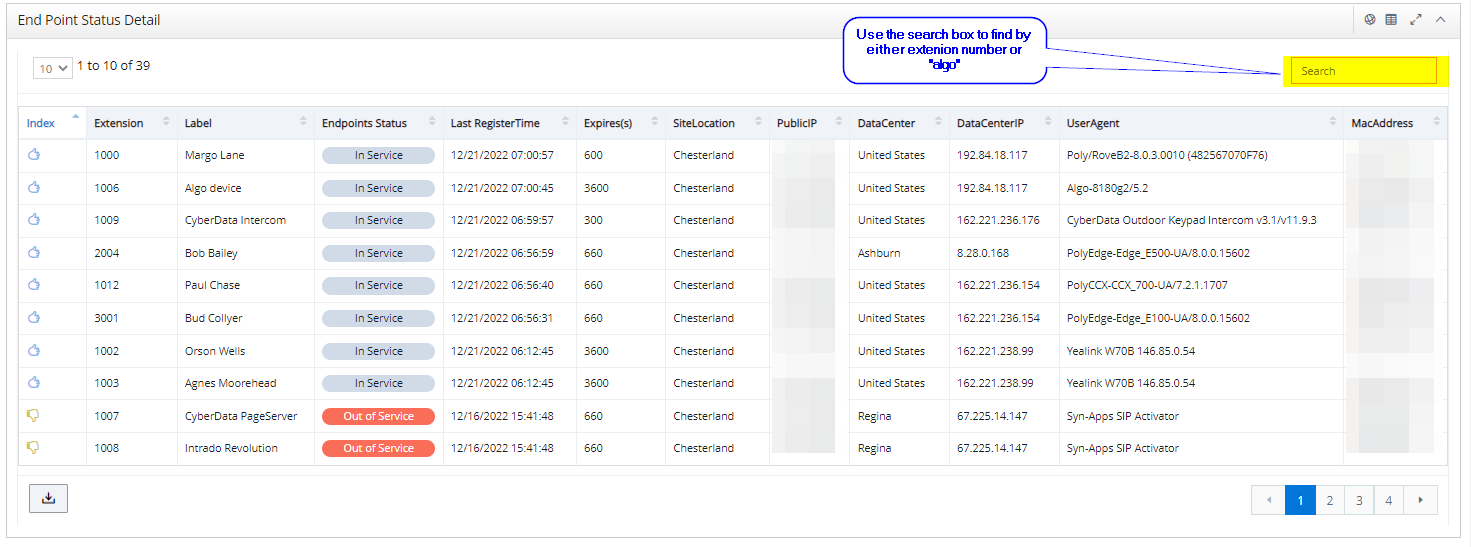Click thumbs-down icon for extension 1007

point(33,416)
